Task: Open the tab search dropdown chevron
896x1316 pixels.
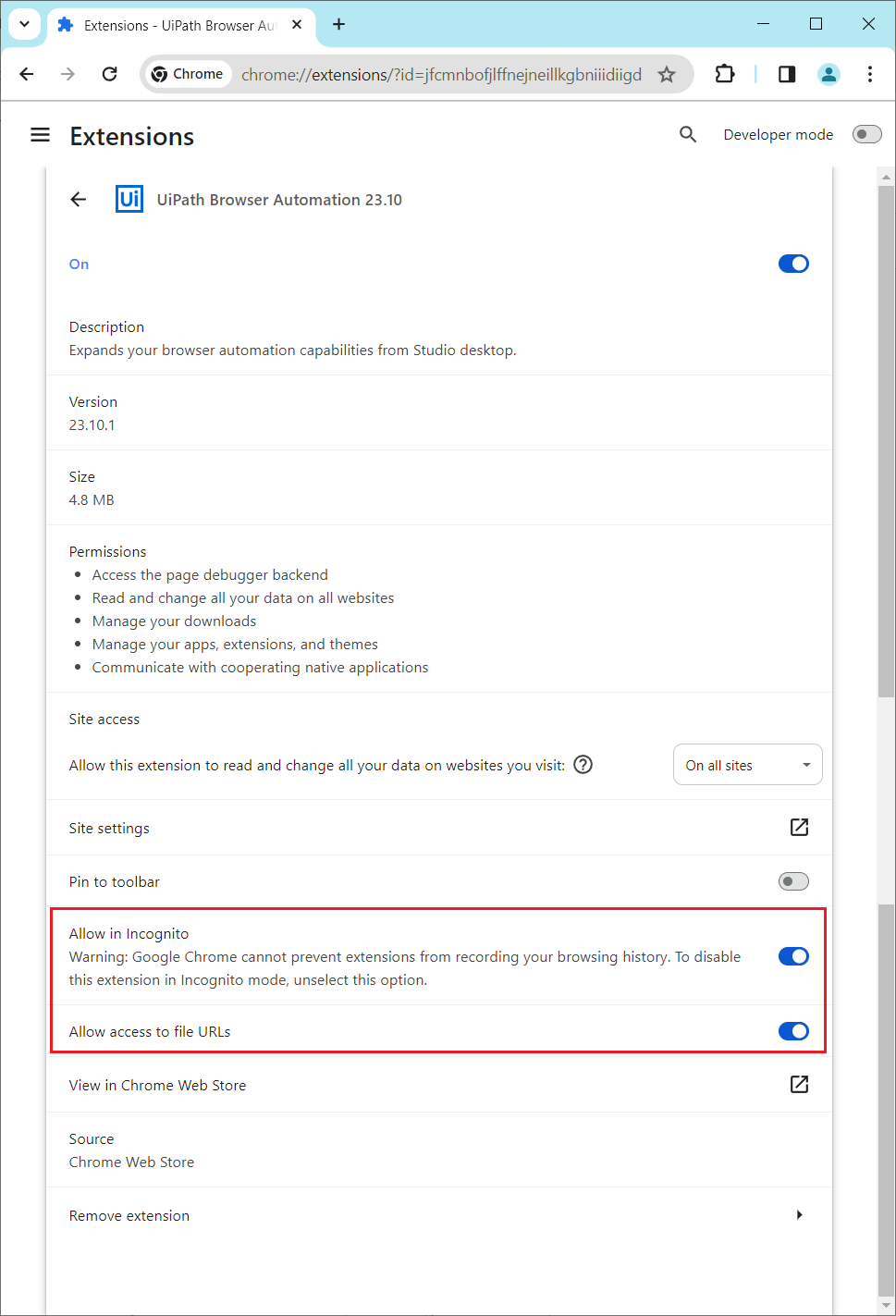Action: point(25,24)
